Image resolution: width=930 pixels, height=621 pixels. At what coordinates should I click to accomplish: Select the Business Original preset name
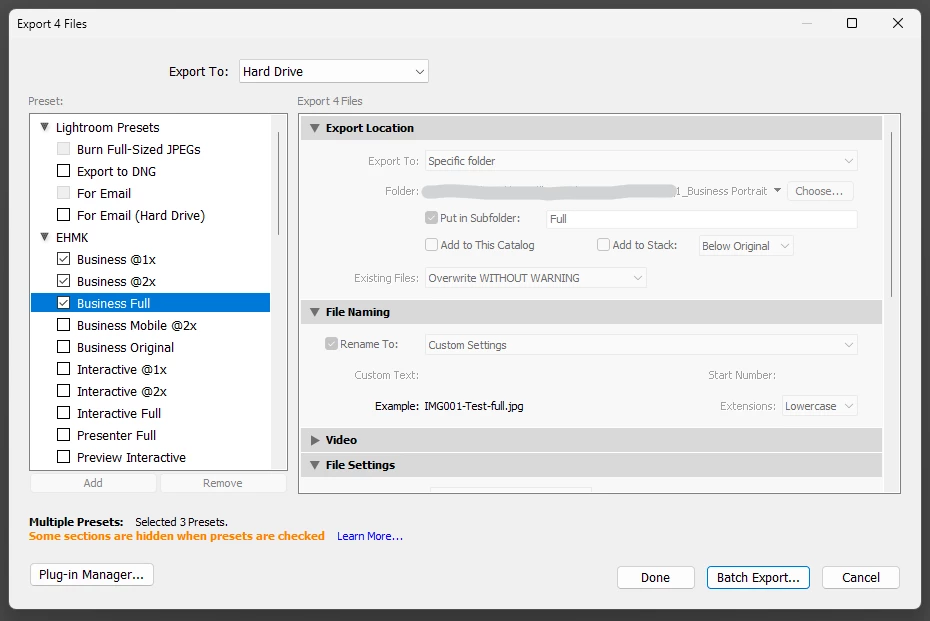[125, 348]
